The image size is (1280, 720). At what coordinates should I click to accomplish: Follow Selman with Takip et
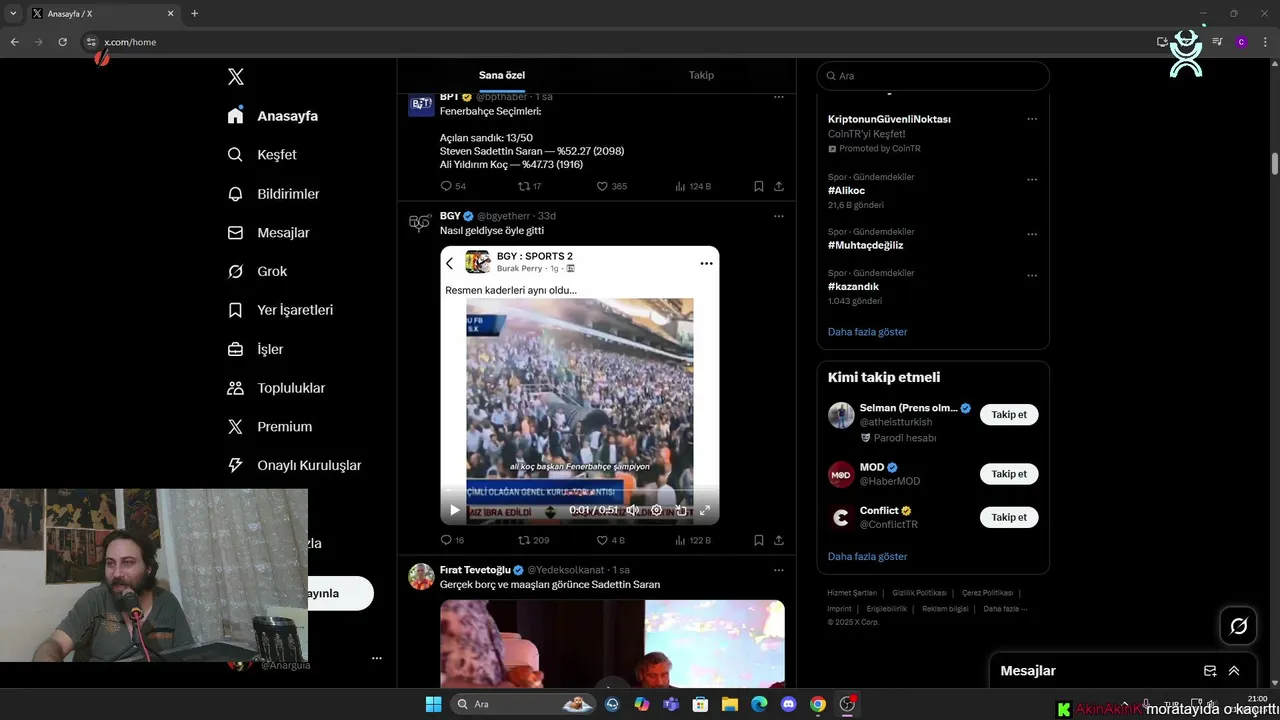[x=1009, y=415]
